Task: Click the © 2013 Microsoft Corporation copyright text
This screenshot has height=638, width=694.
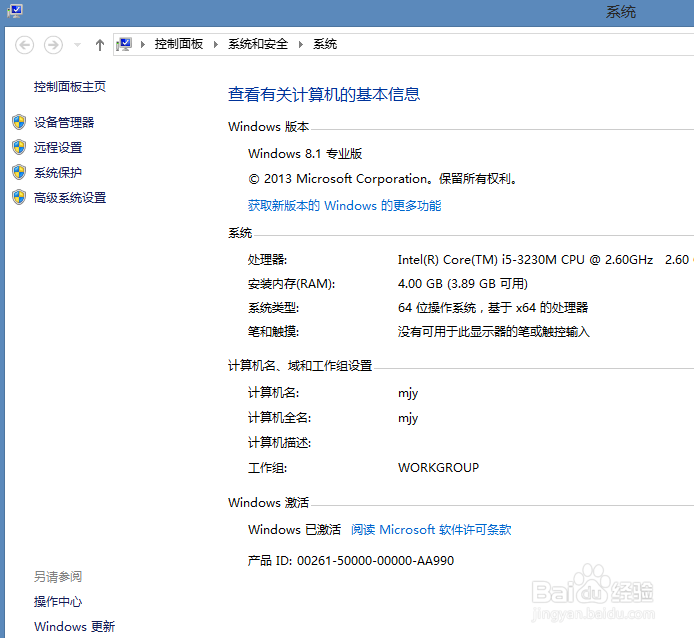Action: [x=382, y=179]
